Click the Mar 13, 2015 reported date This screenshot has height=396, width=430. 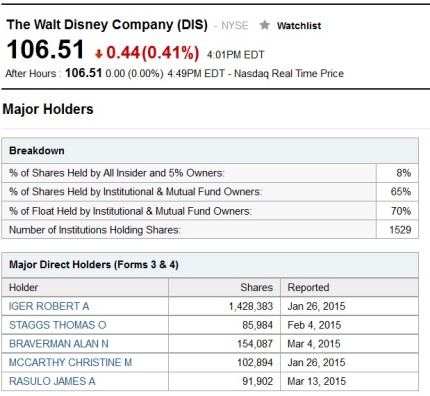(317, 381)
